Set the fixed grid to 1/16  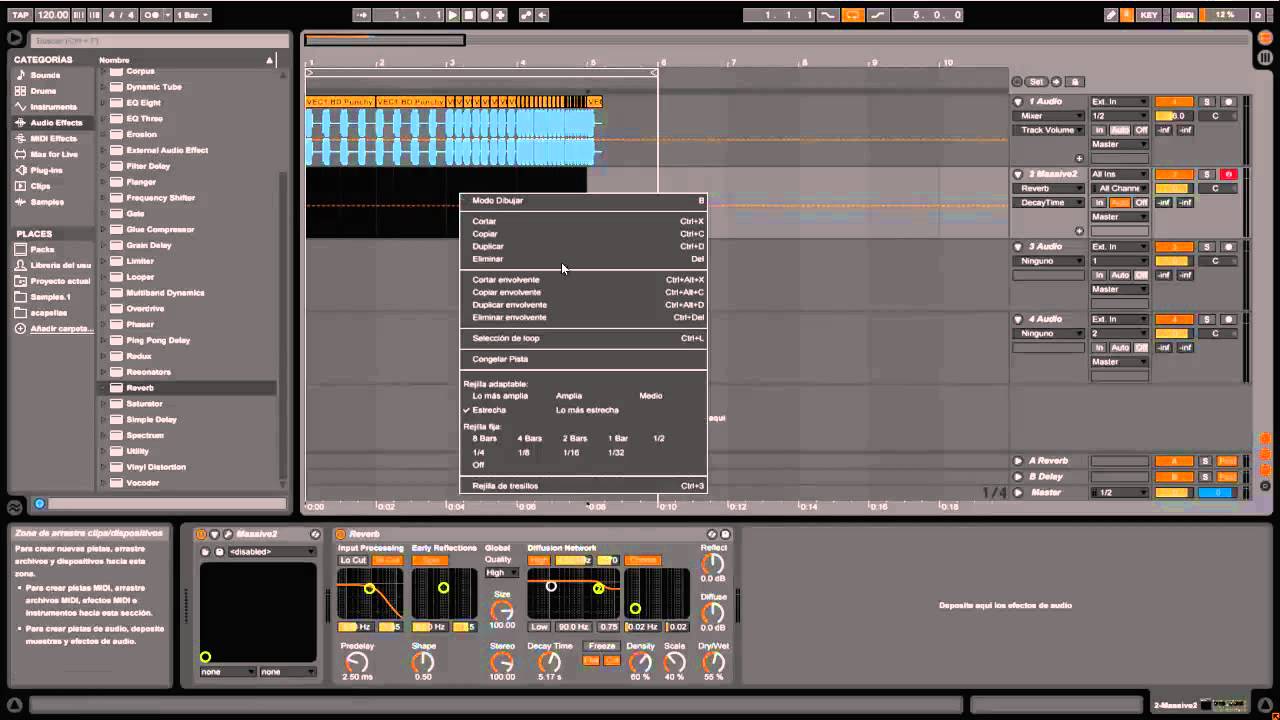coord(570,453)
